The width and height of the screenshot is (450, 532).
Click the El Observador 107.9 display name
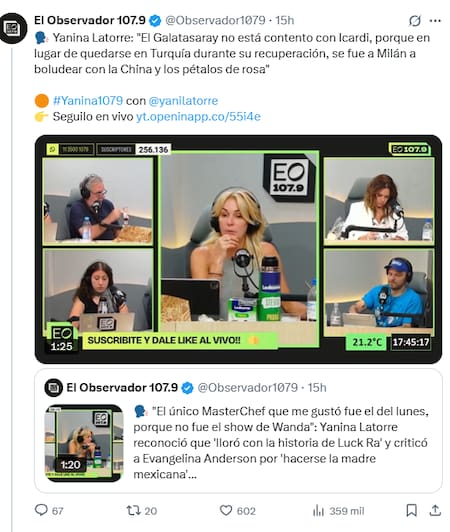[x=90, y=20]
